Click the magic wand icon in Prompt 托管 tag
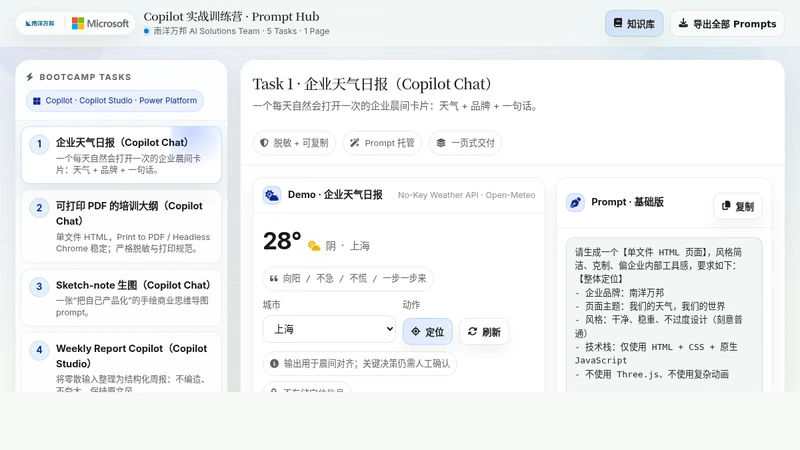Screen dimensions: 800x450 [355, 143]
